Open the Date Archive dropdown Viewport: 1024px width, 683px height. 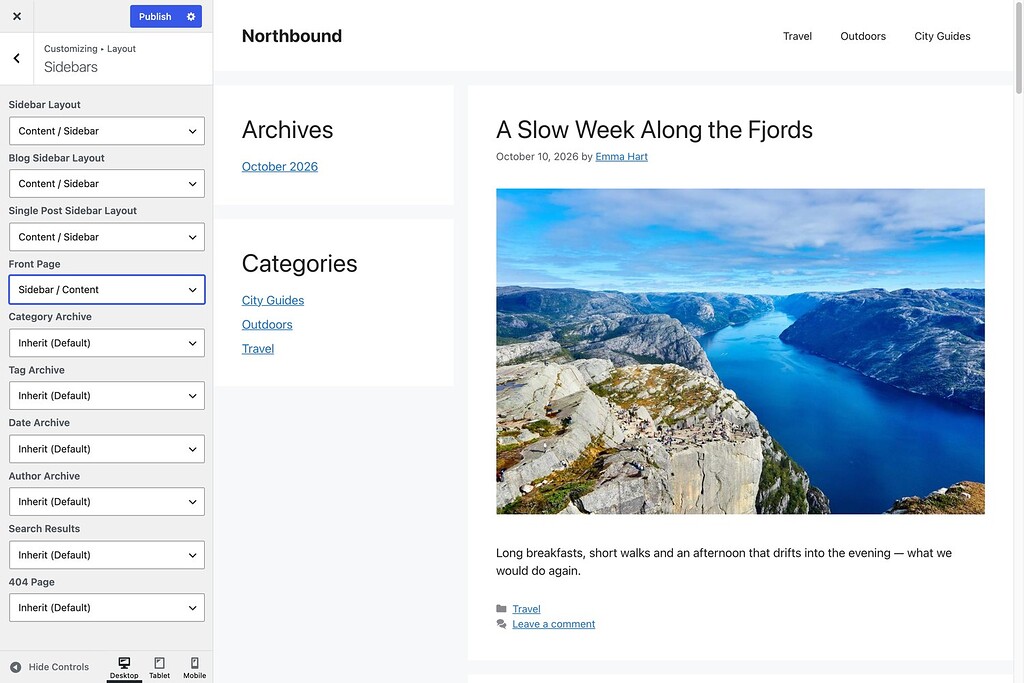pyautogui.click(x=106, y=449)
